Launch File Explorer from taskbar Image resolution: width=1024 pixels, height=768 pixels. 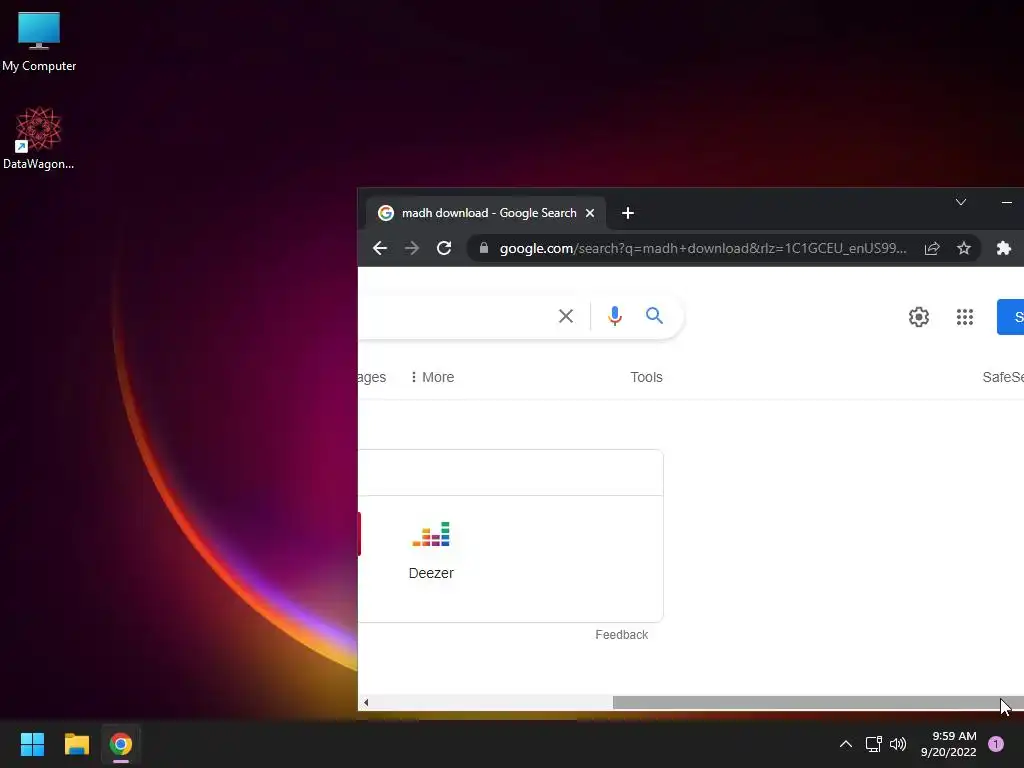coord(76,744)
